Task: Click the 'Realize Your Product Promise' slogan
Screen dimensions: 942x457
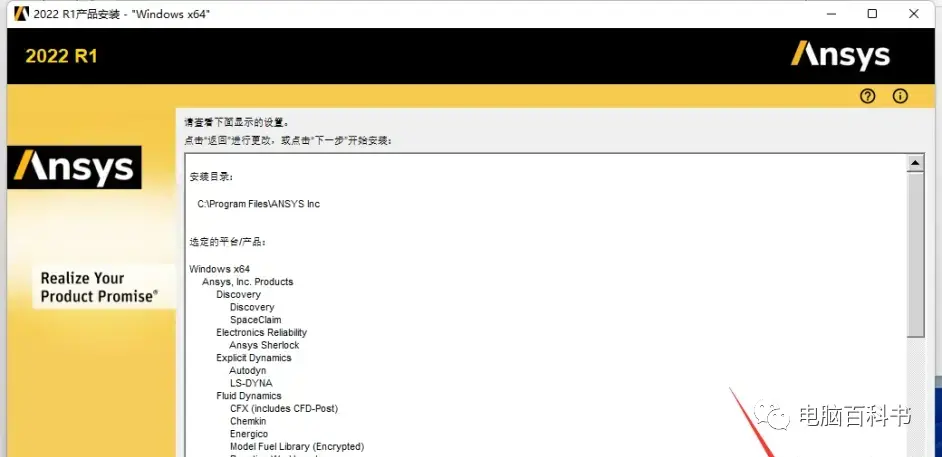Action: (x=99, y=287)
